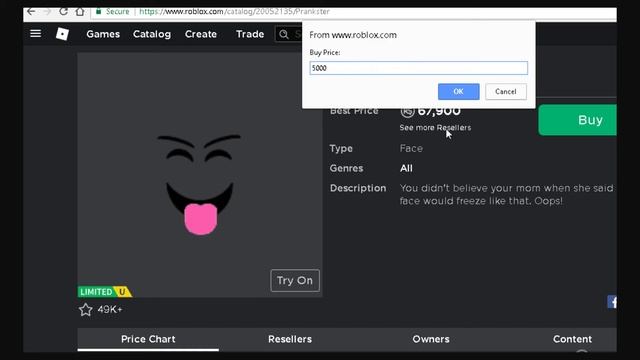Switch to the Resellers tab

tap(290, 339)
